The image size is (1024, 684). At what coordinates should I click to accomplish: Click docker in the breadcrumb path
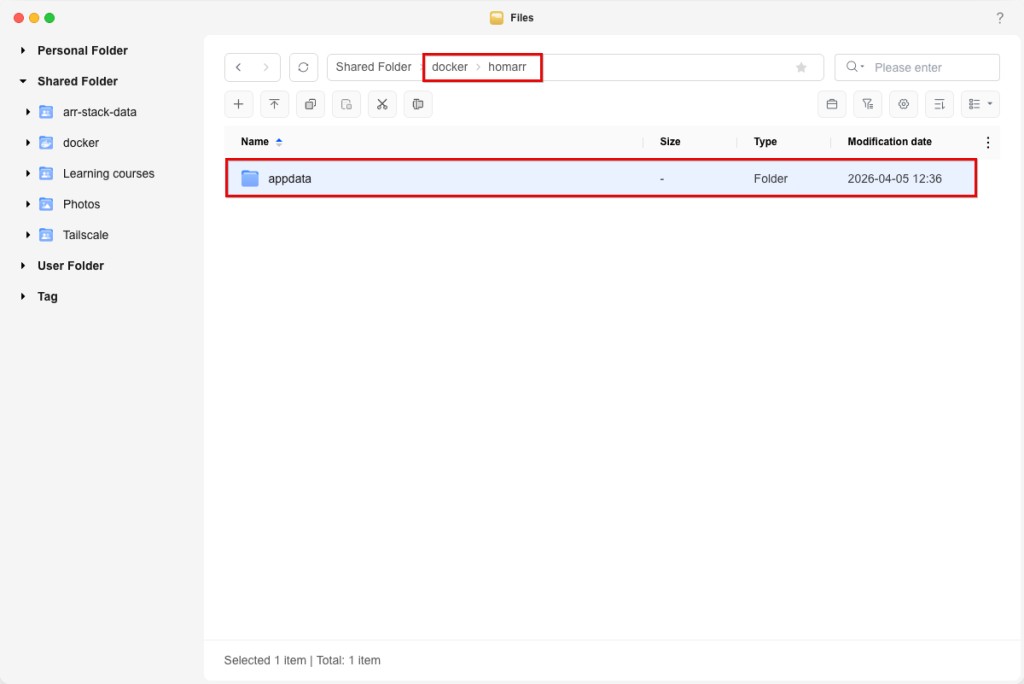click(450, 67)
